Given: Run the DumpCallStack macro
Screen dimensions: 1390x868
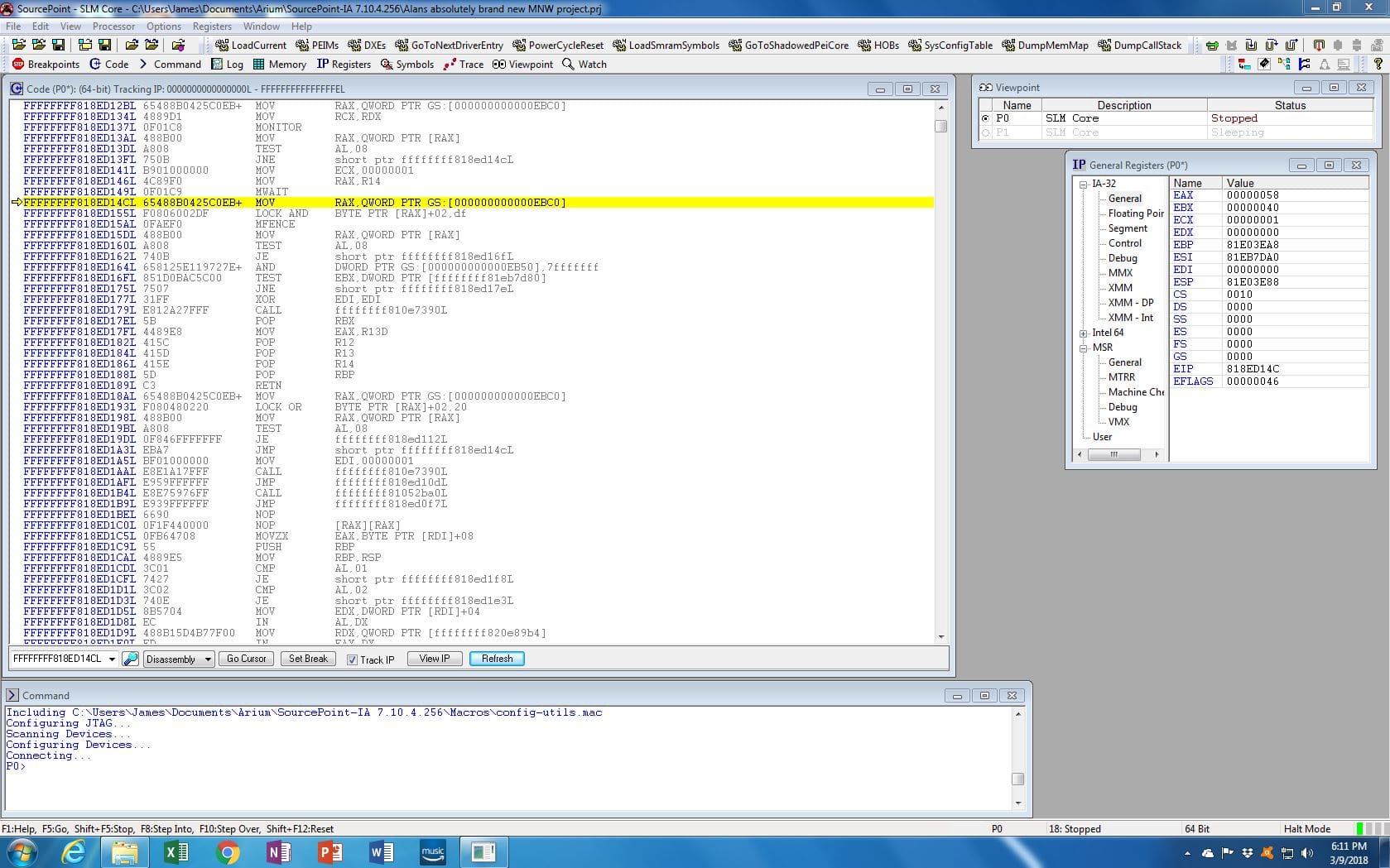Looking at the screenshot, I should click(x=1139, y=45).
